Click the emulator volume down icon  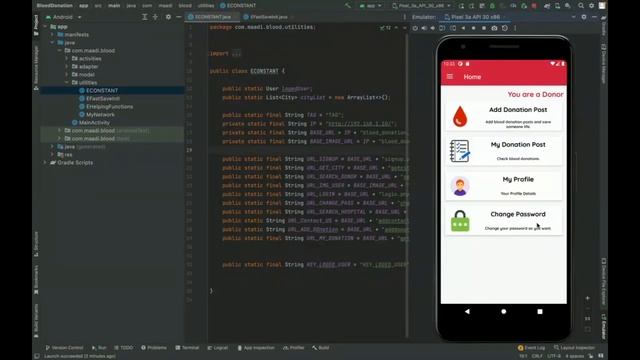pyautogui.click(x=433, y=28)
